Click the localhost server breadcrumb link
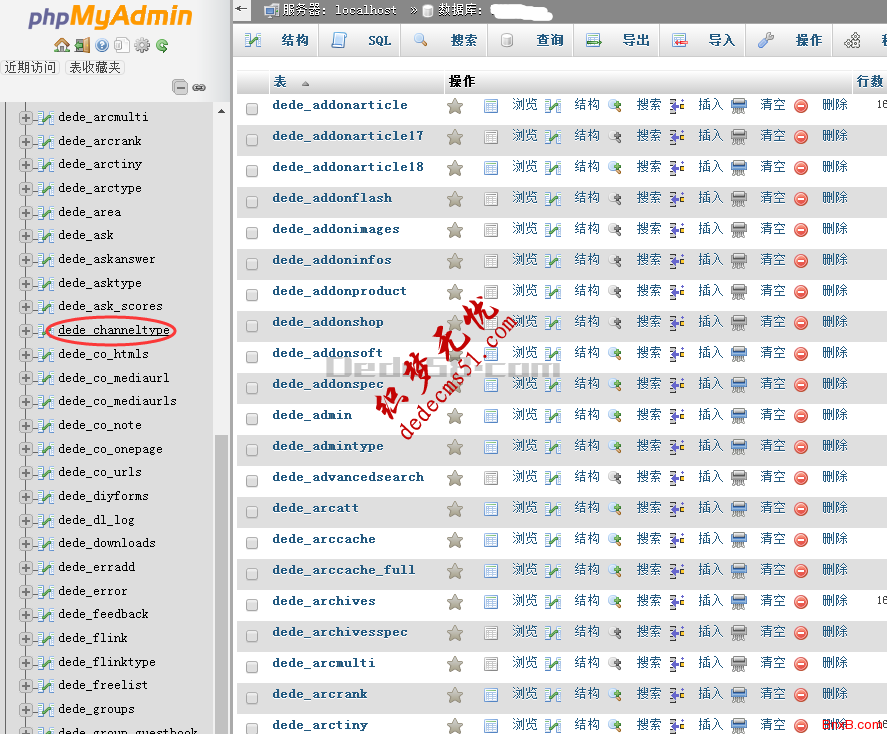 point(365,10)
